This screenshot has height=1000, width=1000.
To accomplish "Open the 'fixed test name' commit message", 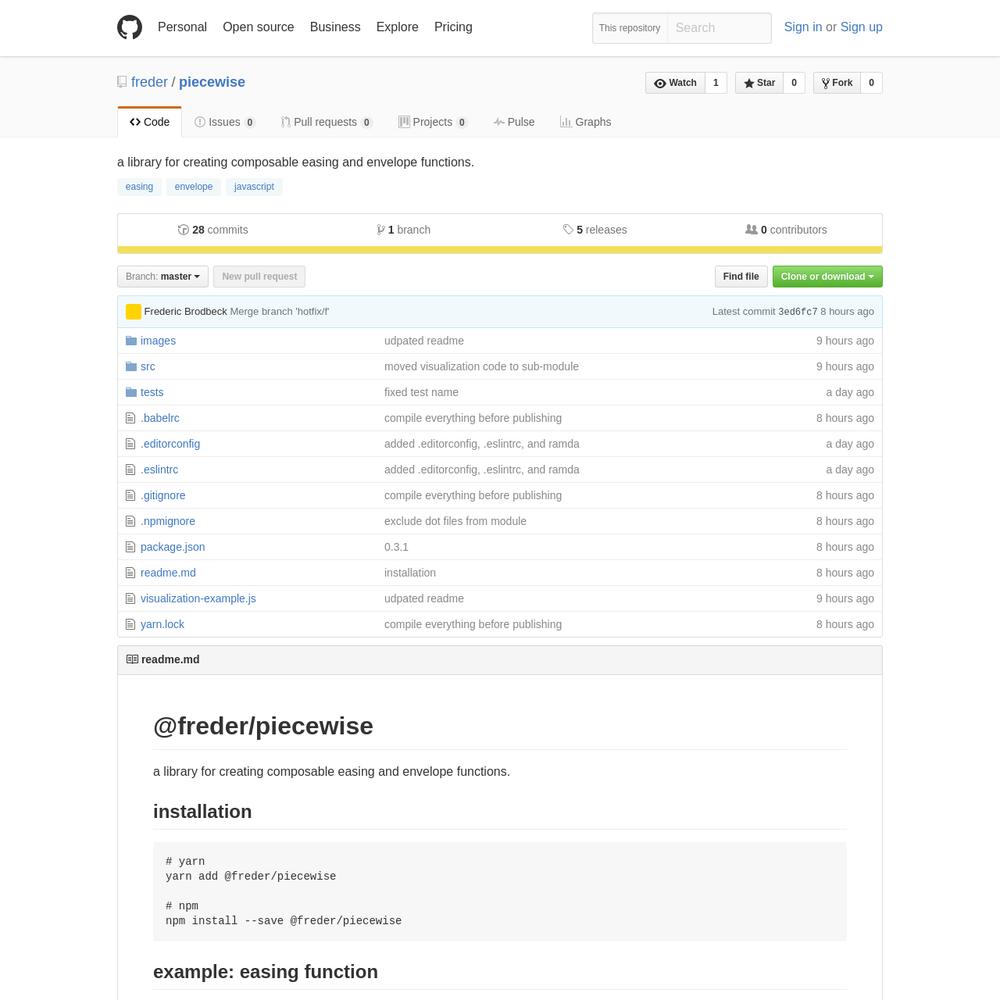I will pos(421,392).
